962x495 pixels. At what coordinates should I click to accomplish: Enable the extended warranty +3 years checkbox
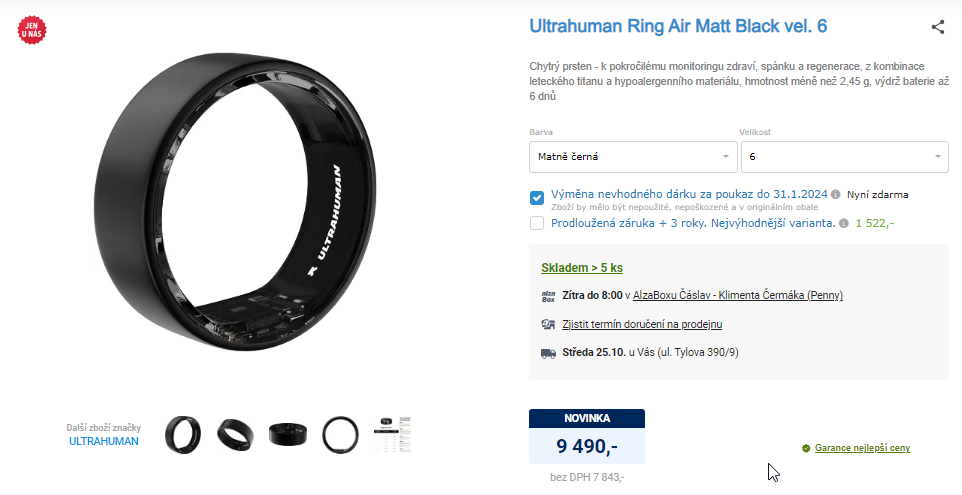pos(537,223)
